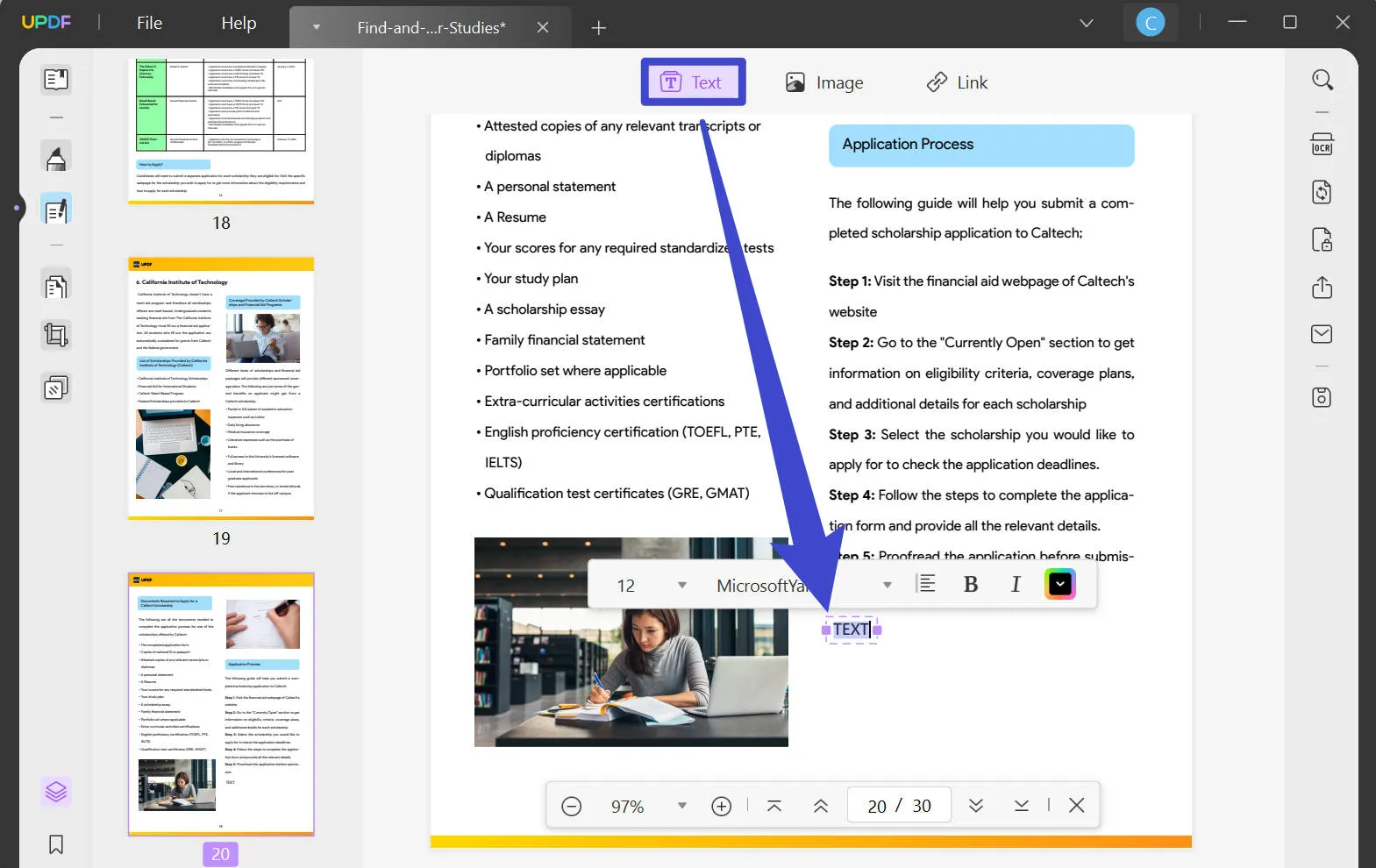Click the Share file icon

(1322, 288)
